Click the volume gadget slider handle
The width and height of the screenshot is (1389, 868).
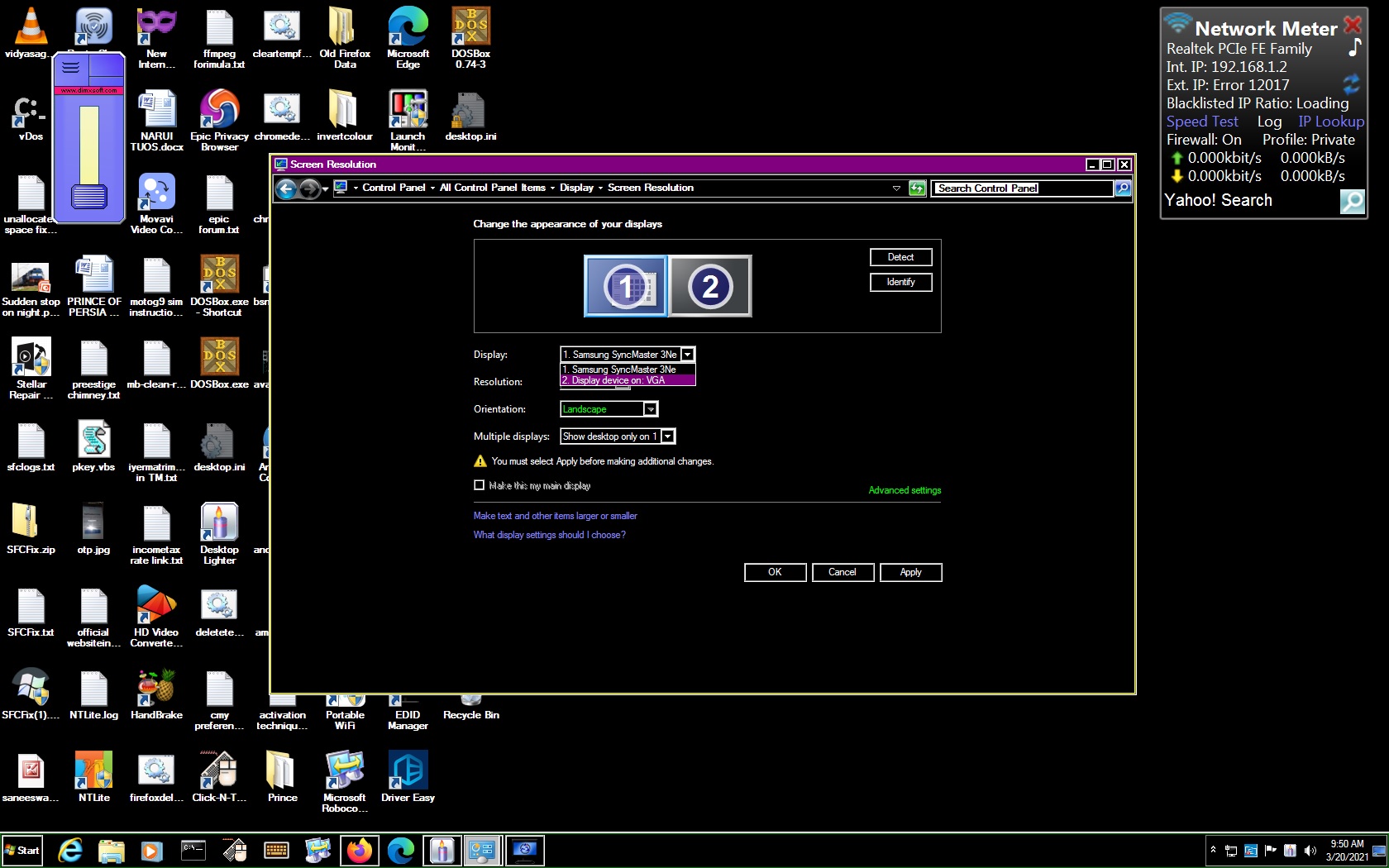point(89,197)
